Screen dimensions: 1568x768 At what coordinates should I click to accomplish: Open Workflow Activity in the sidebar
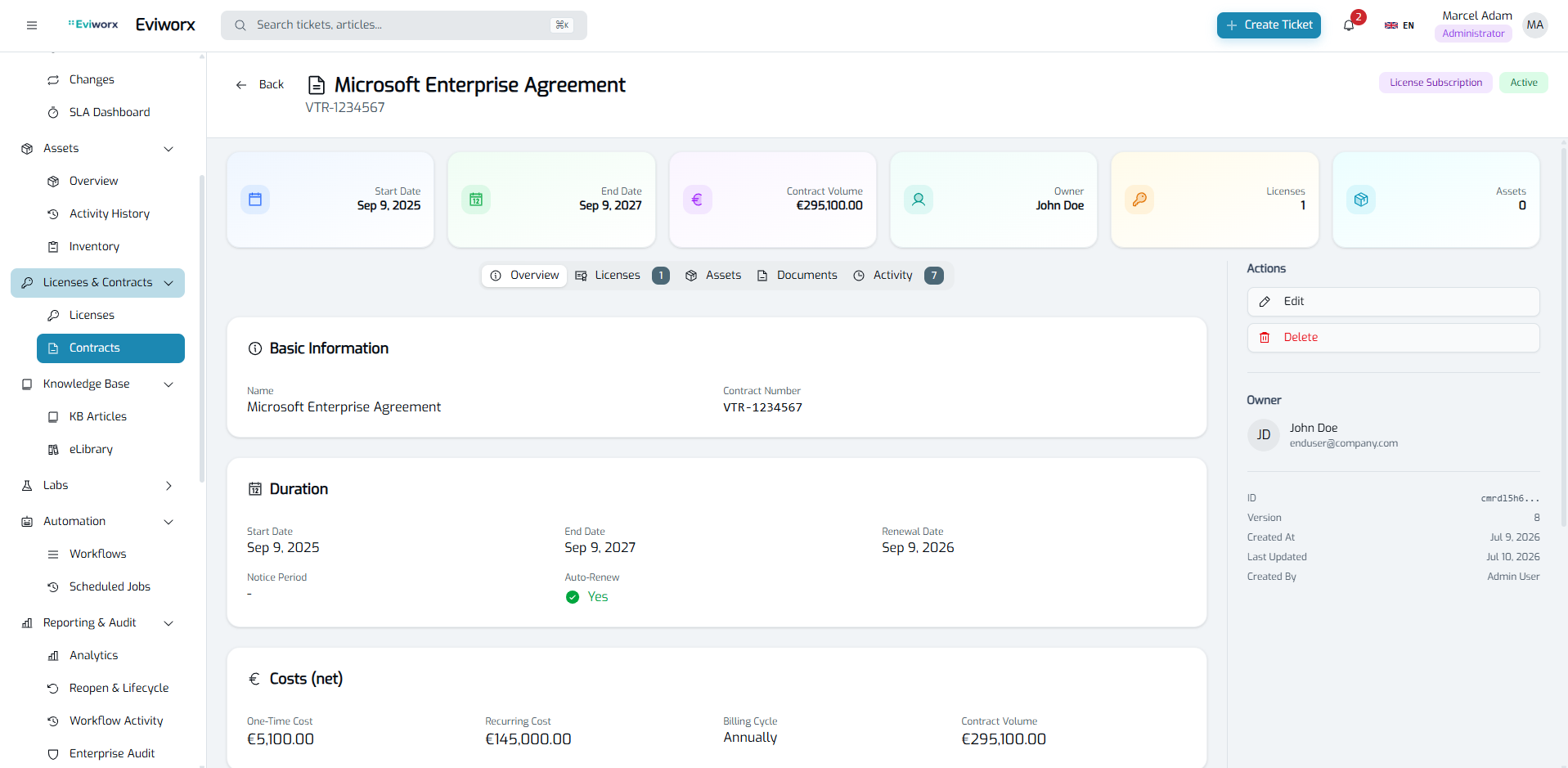pos(110,721)
